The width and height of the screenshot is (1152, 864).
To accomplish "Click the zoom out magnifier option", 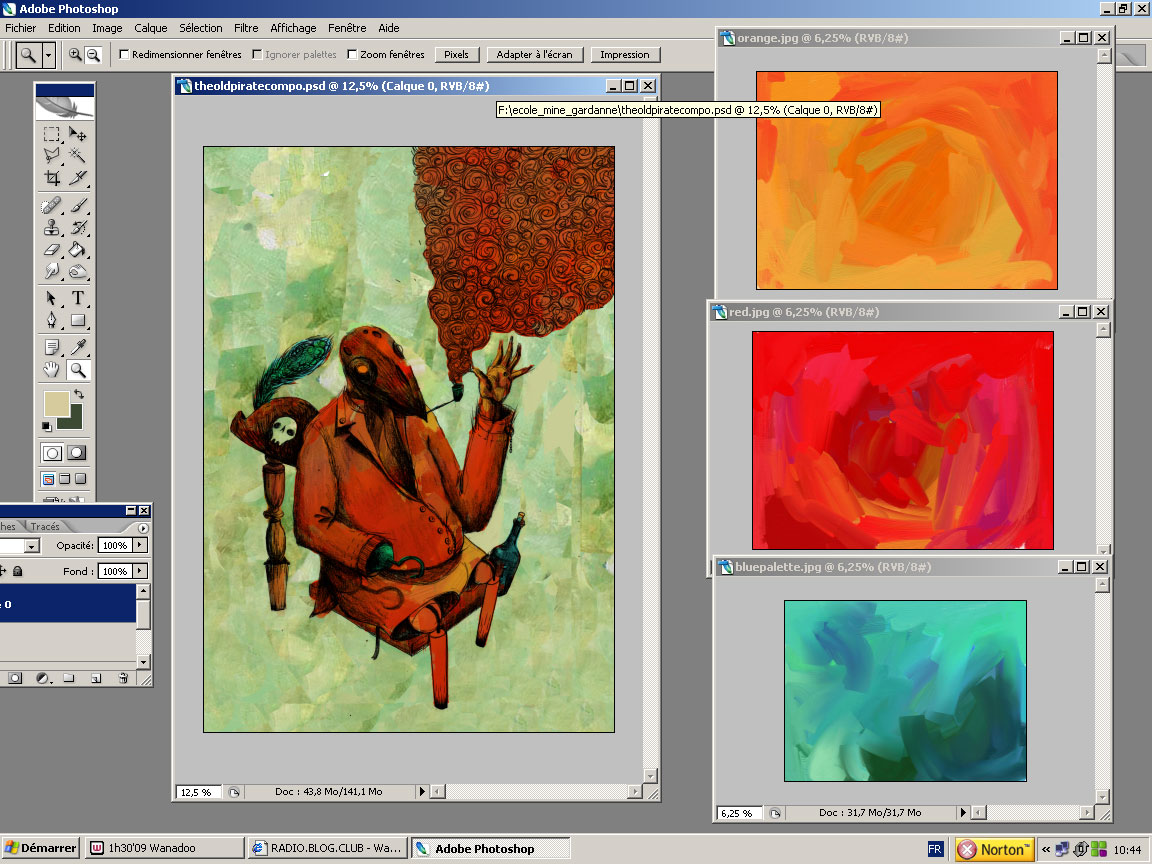I will (93, 54).
